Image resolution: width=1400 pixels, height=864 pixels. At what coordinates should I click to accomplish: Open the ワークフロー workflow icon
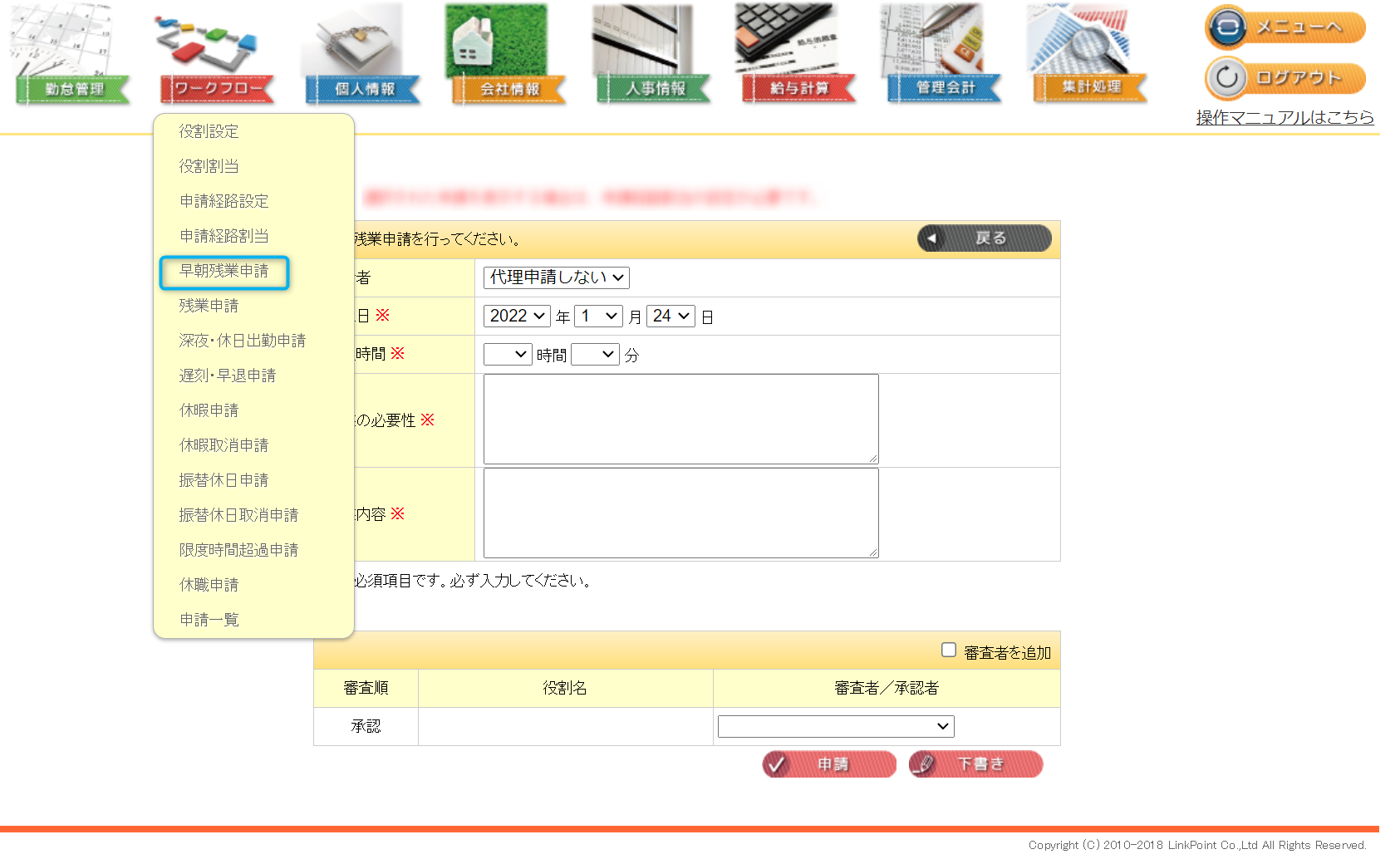(x=217, y=56)
